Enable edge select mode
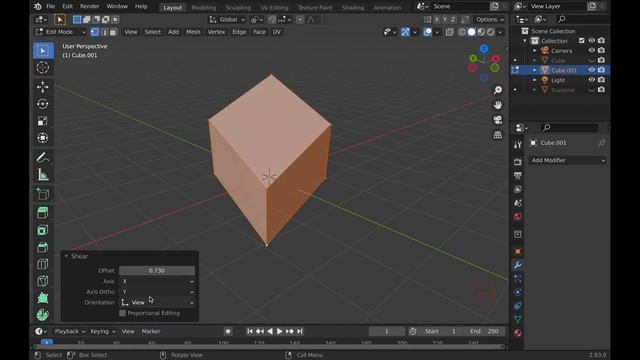The image size is (640, 360). [x=104, y=32]
